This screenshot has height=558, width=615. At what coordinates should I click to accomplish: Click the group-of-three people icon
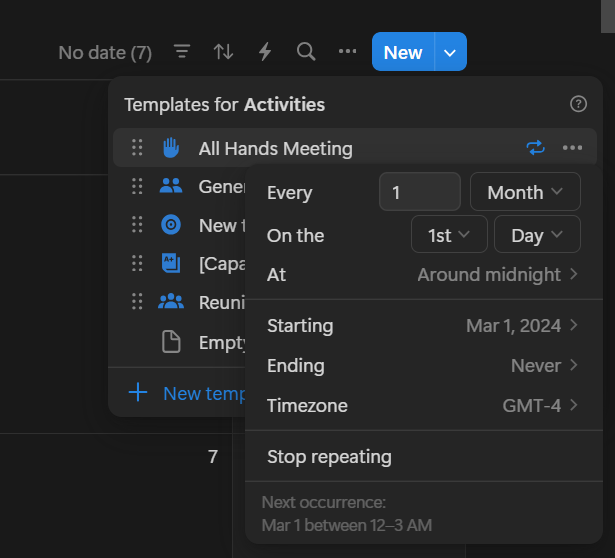coord(171,302)
